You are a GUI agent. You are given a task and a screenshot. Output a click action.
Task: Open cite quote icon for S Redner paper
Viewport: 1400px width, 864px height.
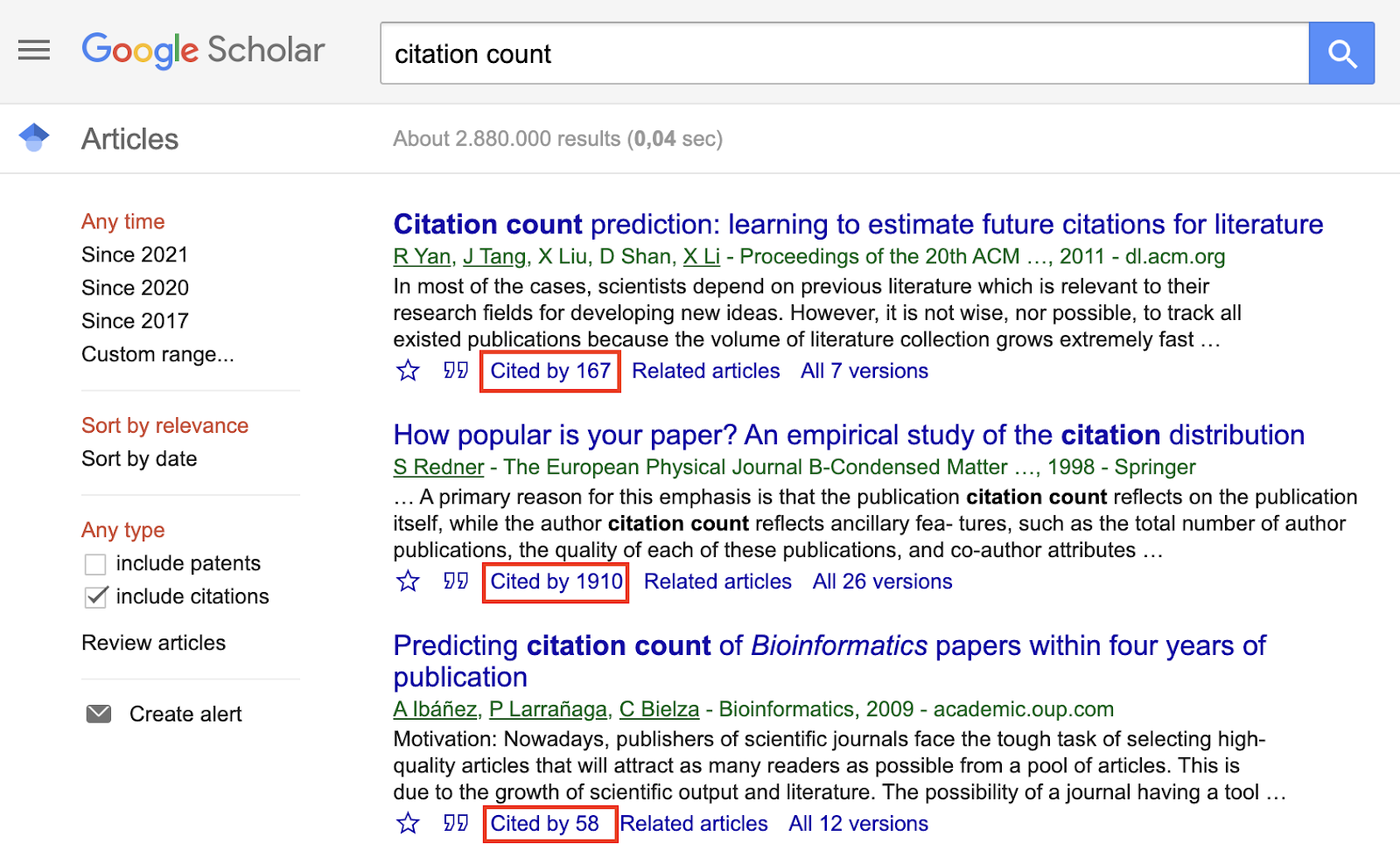pyautogui.click(x=455, y=581)
